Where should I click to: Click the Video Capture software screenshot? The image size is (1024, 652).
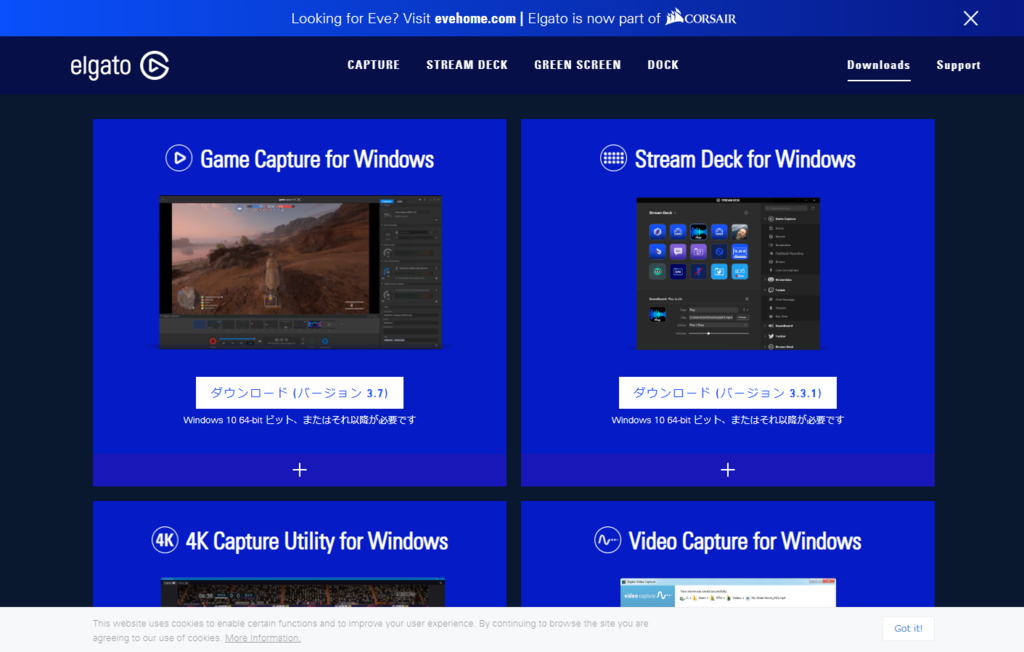728,593
